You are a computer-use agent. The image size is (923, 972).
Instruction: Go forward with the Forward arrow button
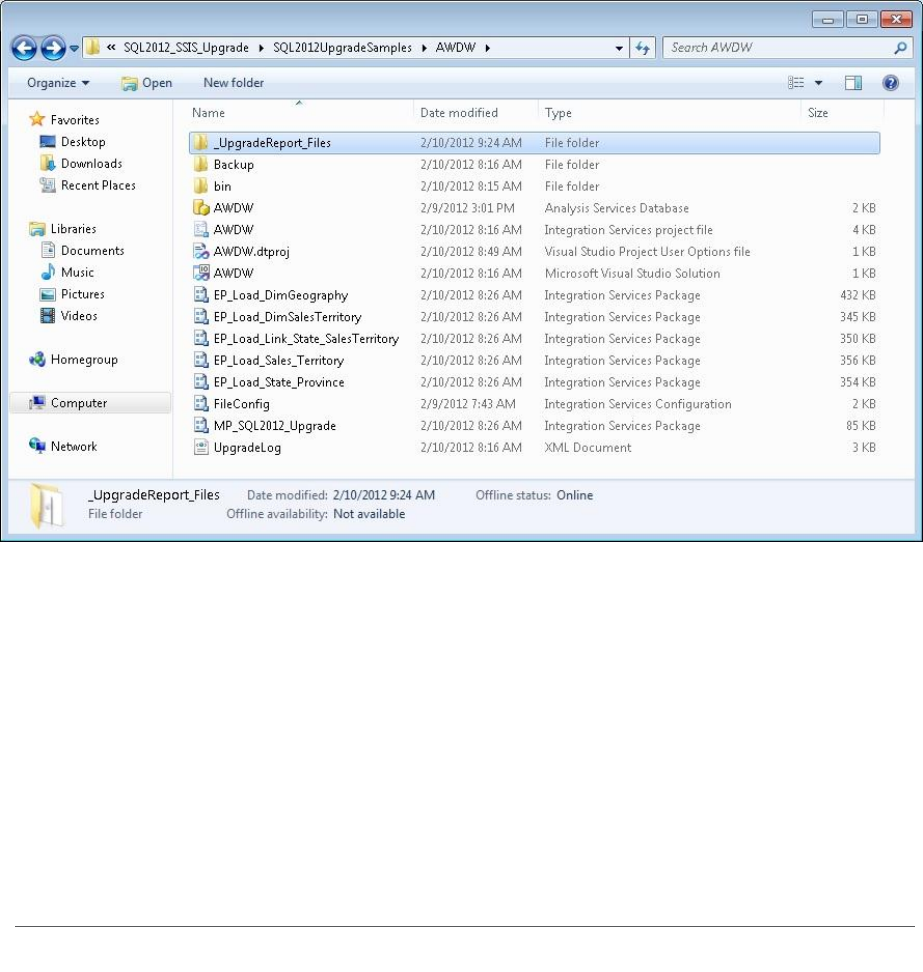pyautogui.click(x=53, y=48)
